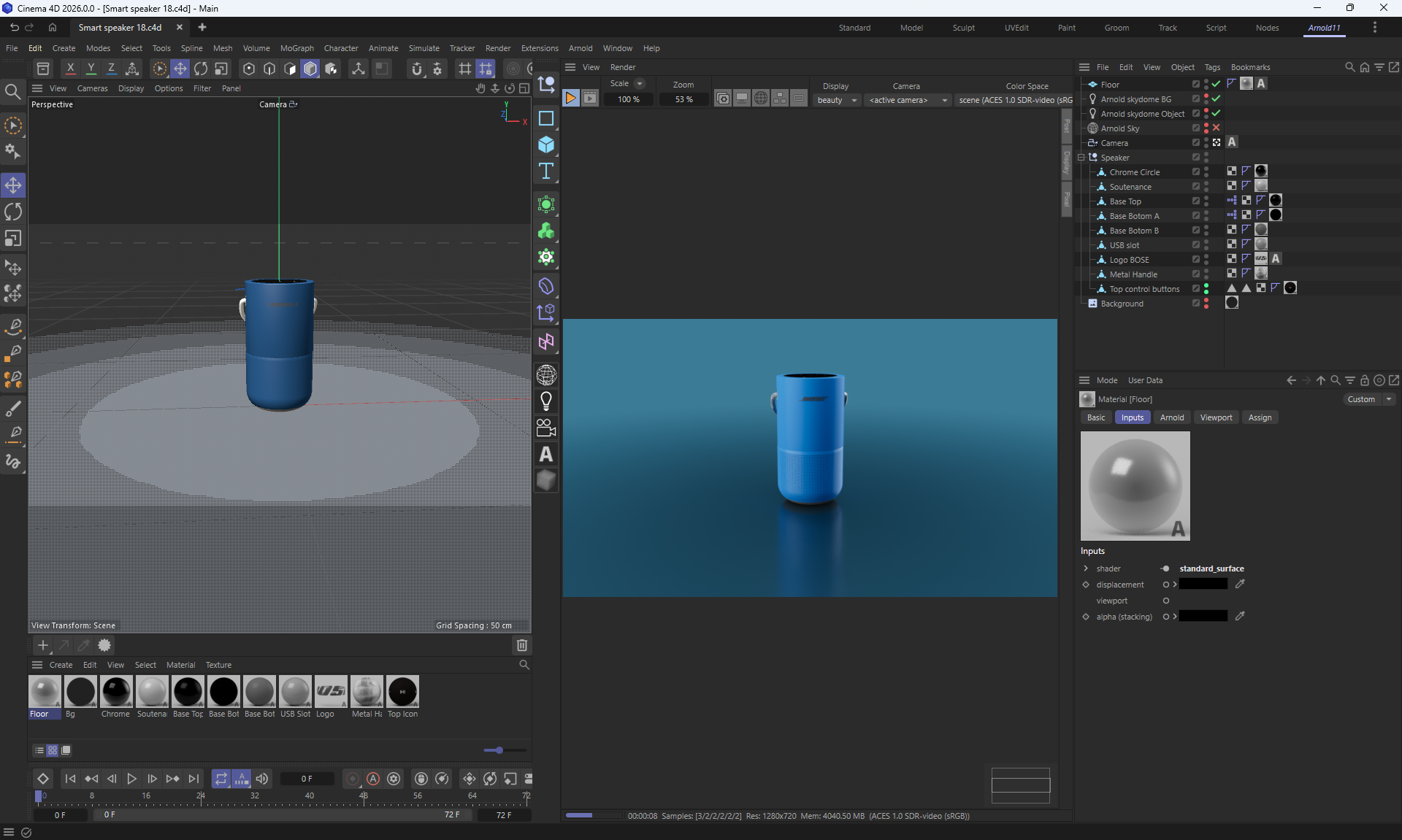Add a Cube primitive object
Image resolution: width=1402 pixels, height=840 pixels.
click(546, 145)
